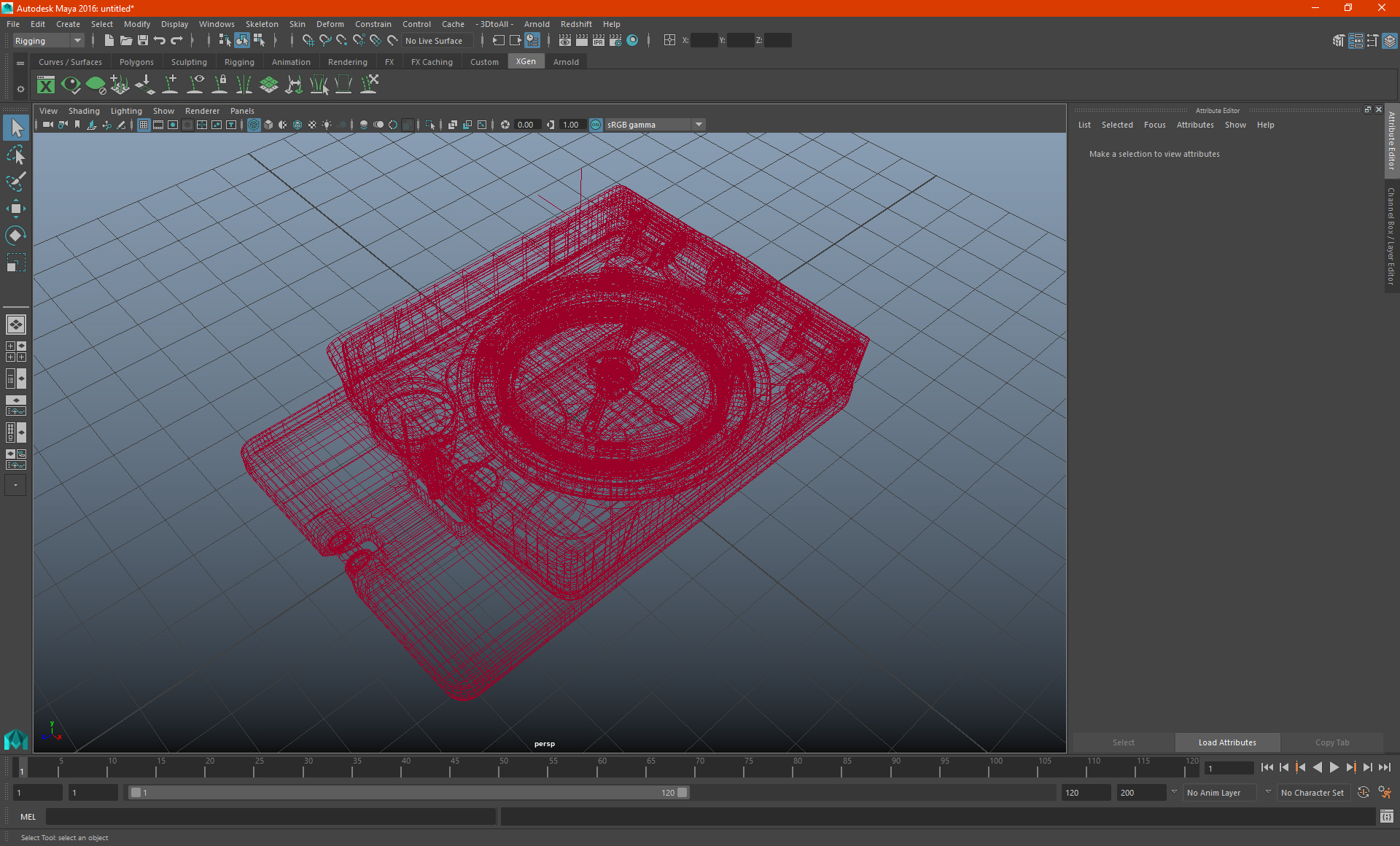
Task: Click the Load Attributes button
Action: click(x=1227, y=742)
